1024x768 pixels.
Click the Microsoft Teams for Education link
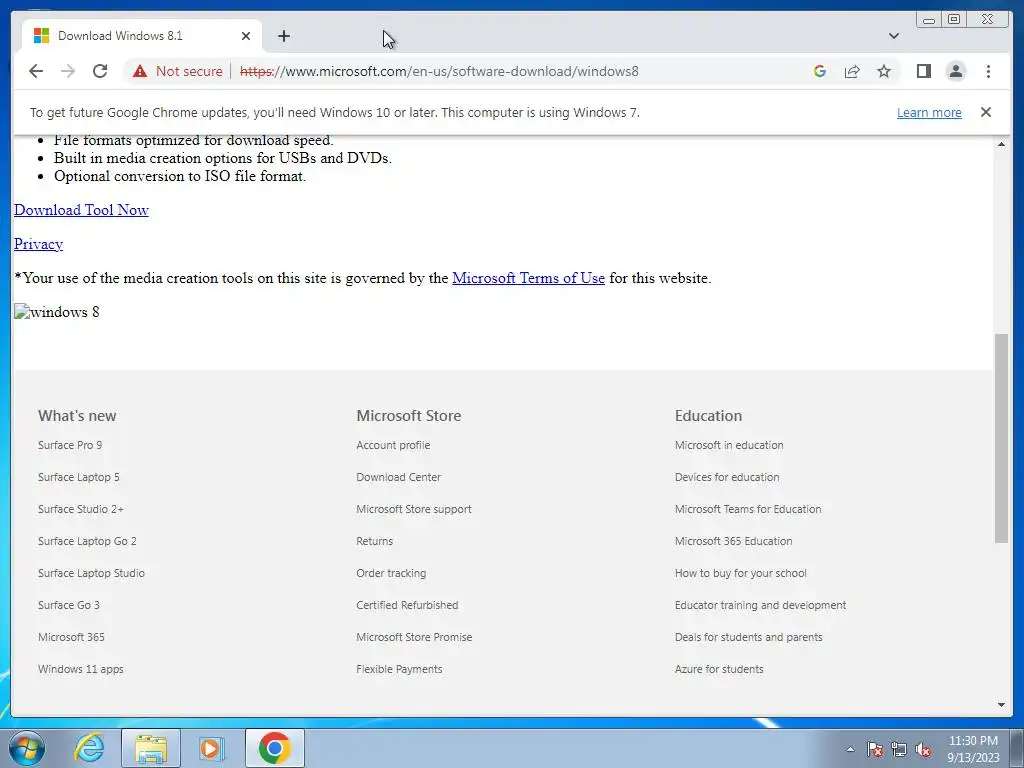pyautogui.click(x=748, y=509)
